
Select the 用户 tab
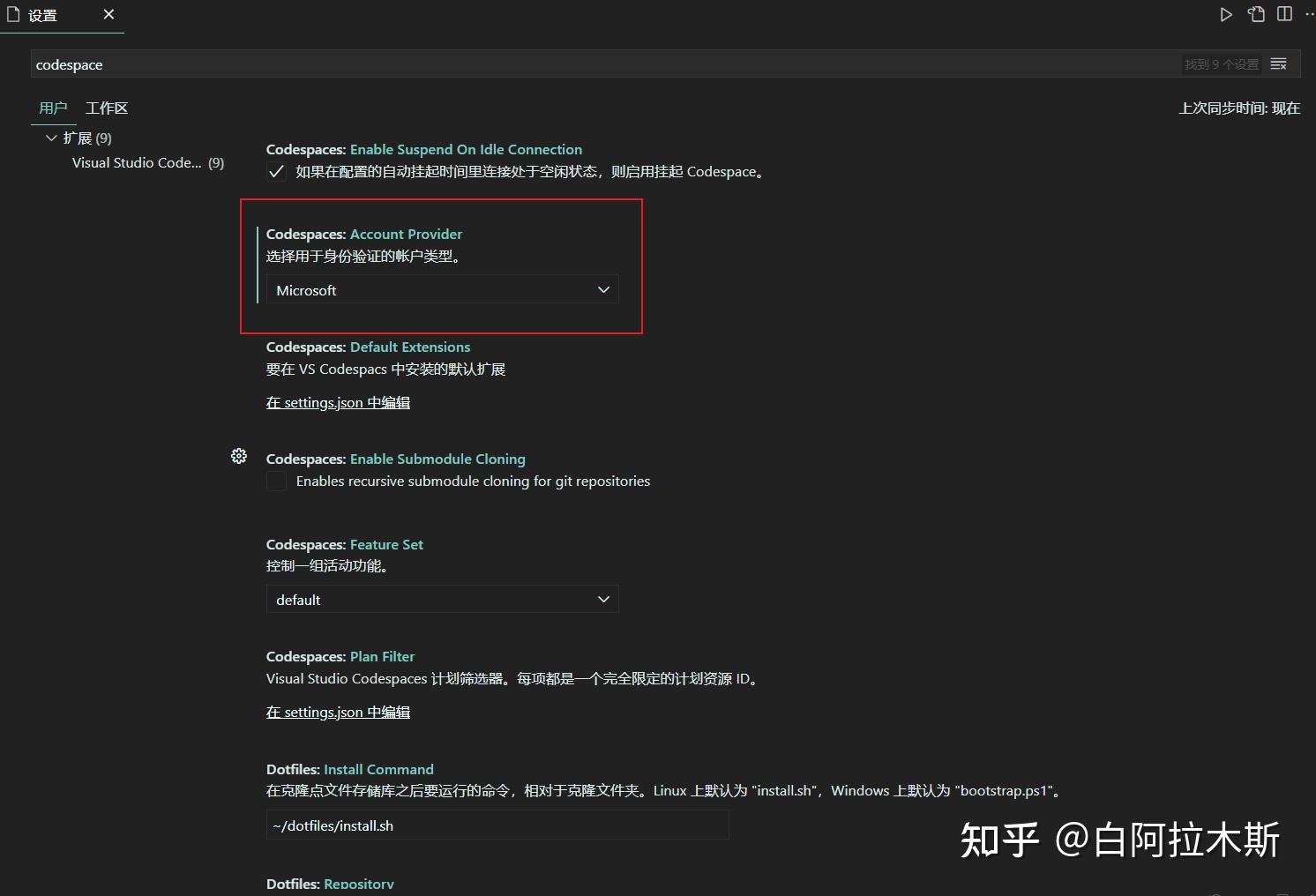(x=54, y=108)
